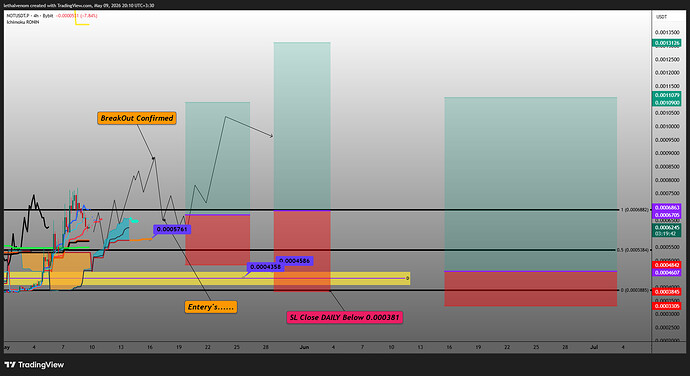Select the 0.0010900 green price axis tag
690x376 pixels.
coord(667,103)
